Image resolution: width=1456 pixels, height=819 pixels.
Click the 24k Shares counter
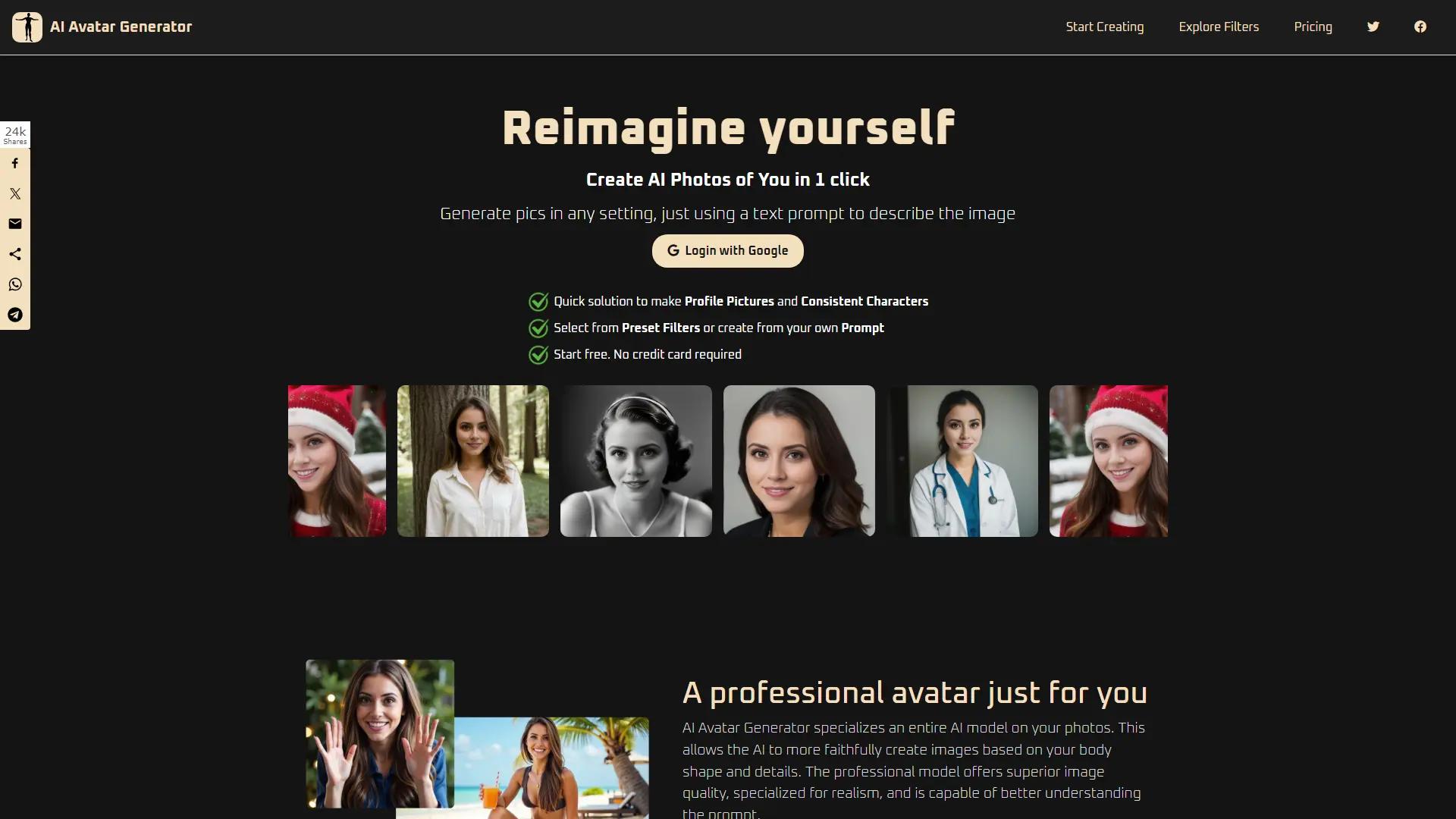15,135
